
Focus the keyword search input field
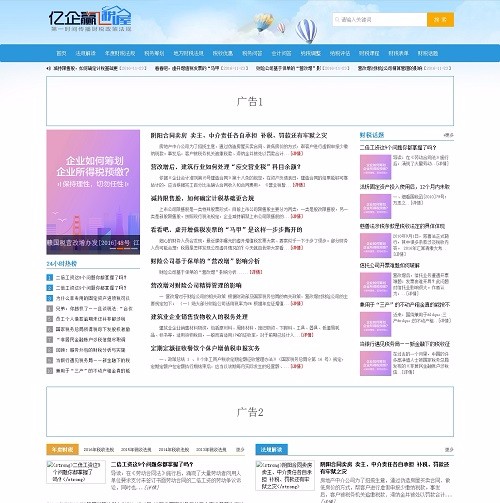(x=380, y=20)
